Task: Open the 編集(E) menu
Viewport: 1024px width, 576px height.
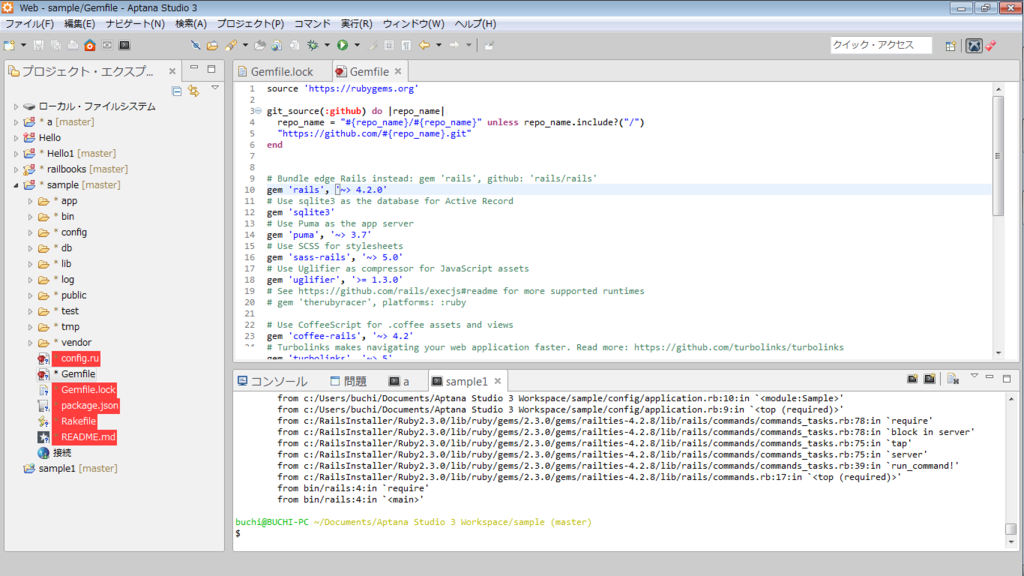Action: 79,24
